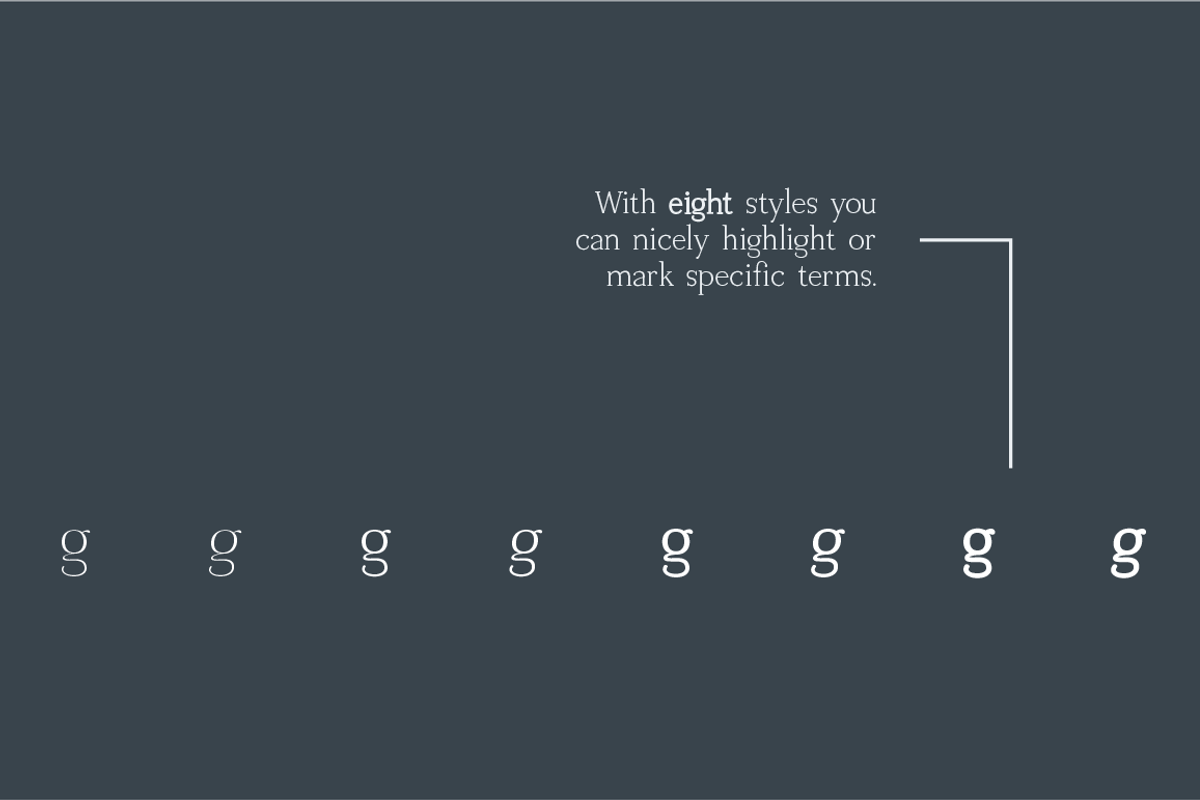Click the third g glyph in the row
This screenshot has width=1200, height=800.
point(374,550)
